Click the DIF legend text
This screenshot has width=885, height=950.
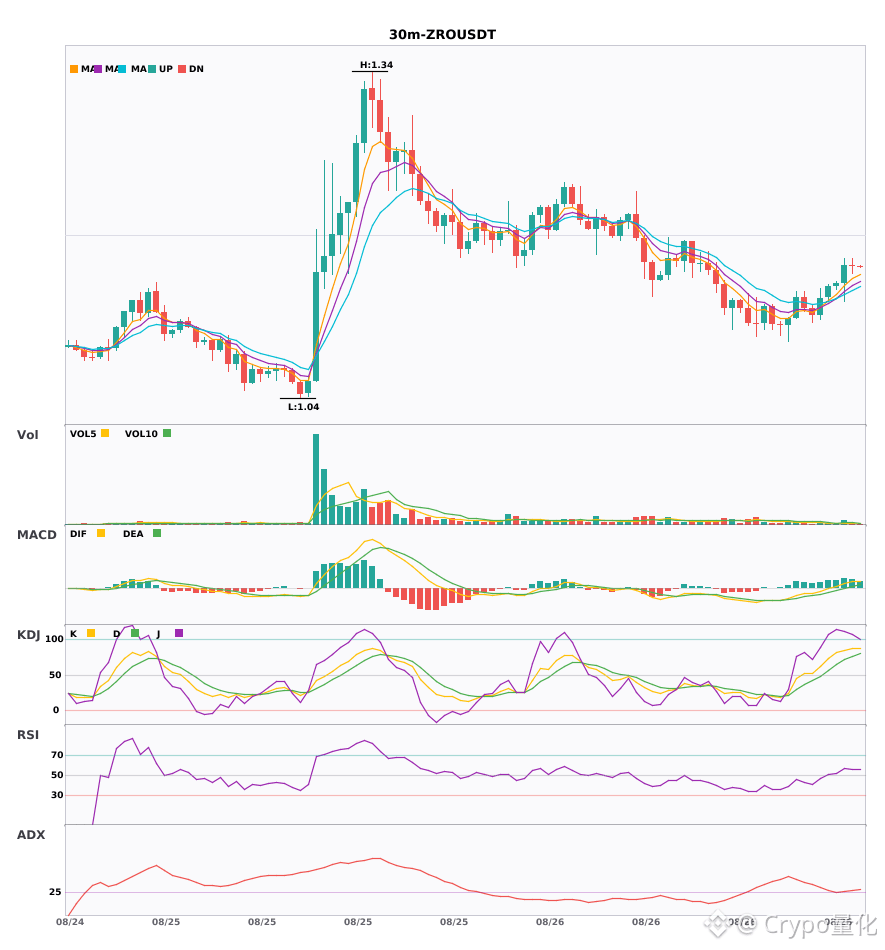coord(78,534)
